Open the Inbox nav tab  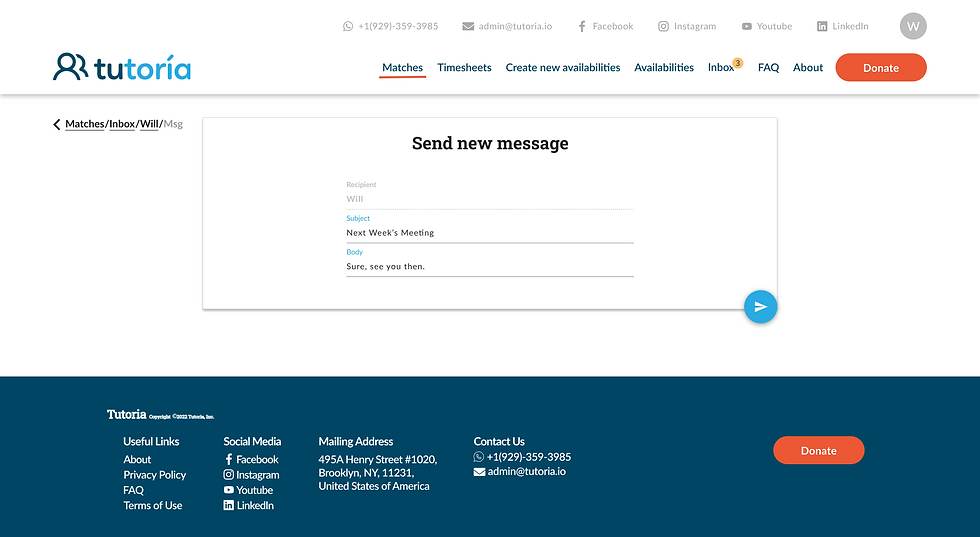pos(721,68)
